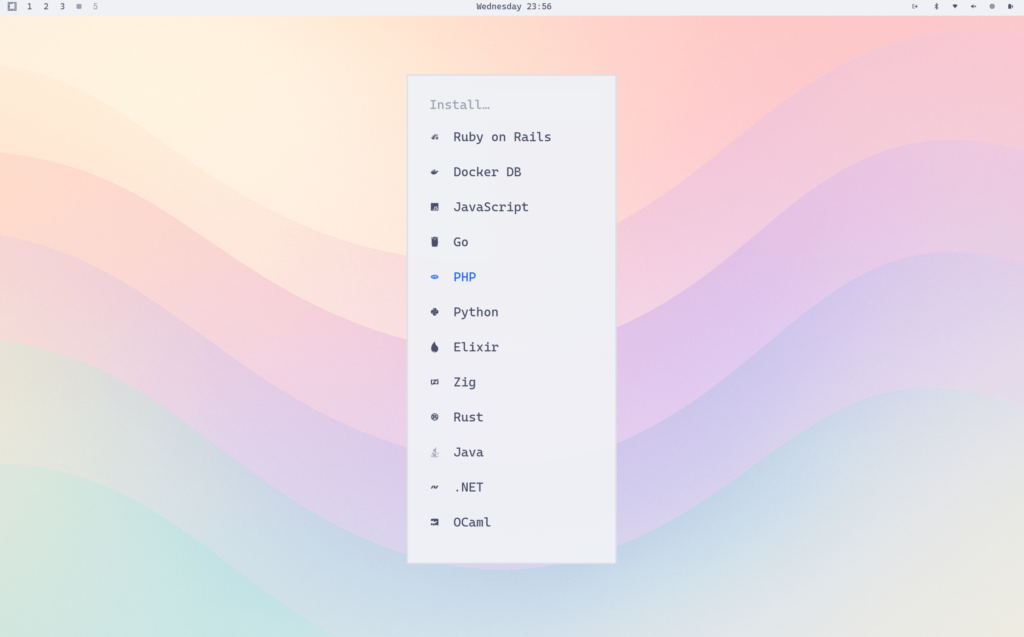Click the Java coffee cup icon

pyautogui.click(x=435, y=452)
